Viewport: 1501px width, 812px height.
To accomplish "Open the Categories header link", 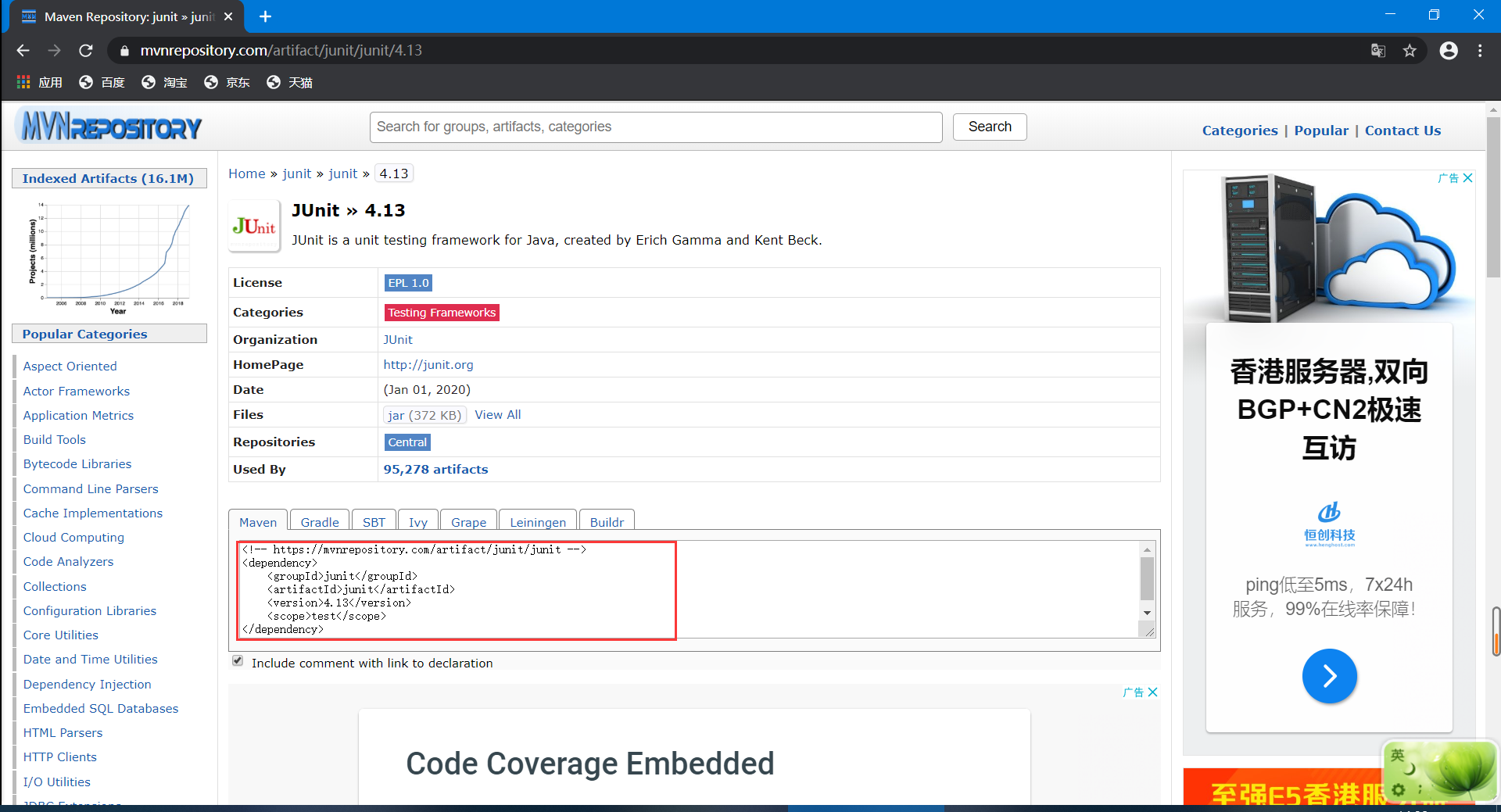I will (1240, 131).
